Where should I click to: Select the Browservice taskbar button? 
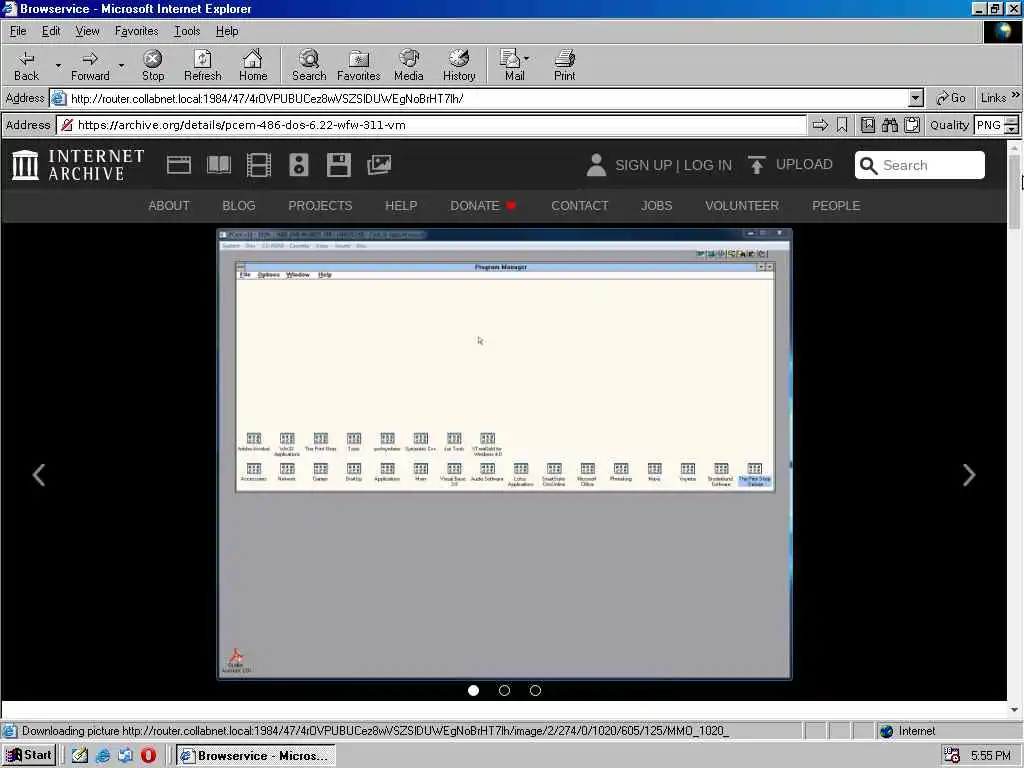pos(255,756)
